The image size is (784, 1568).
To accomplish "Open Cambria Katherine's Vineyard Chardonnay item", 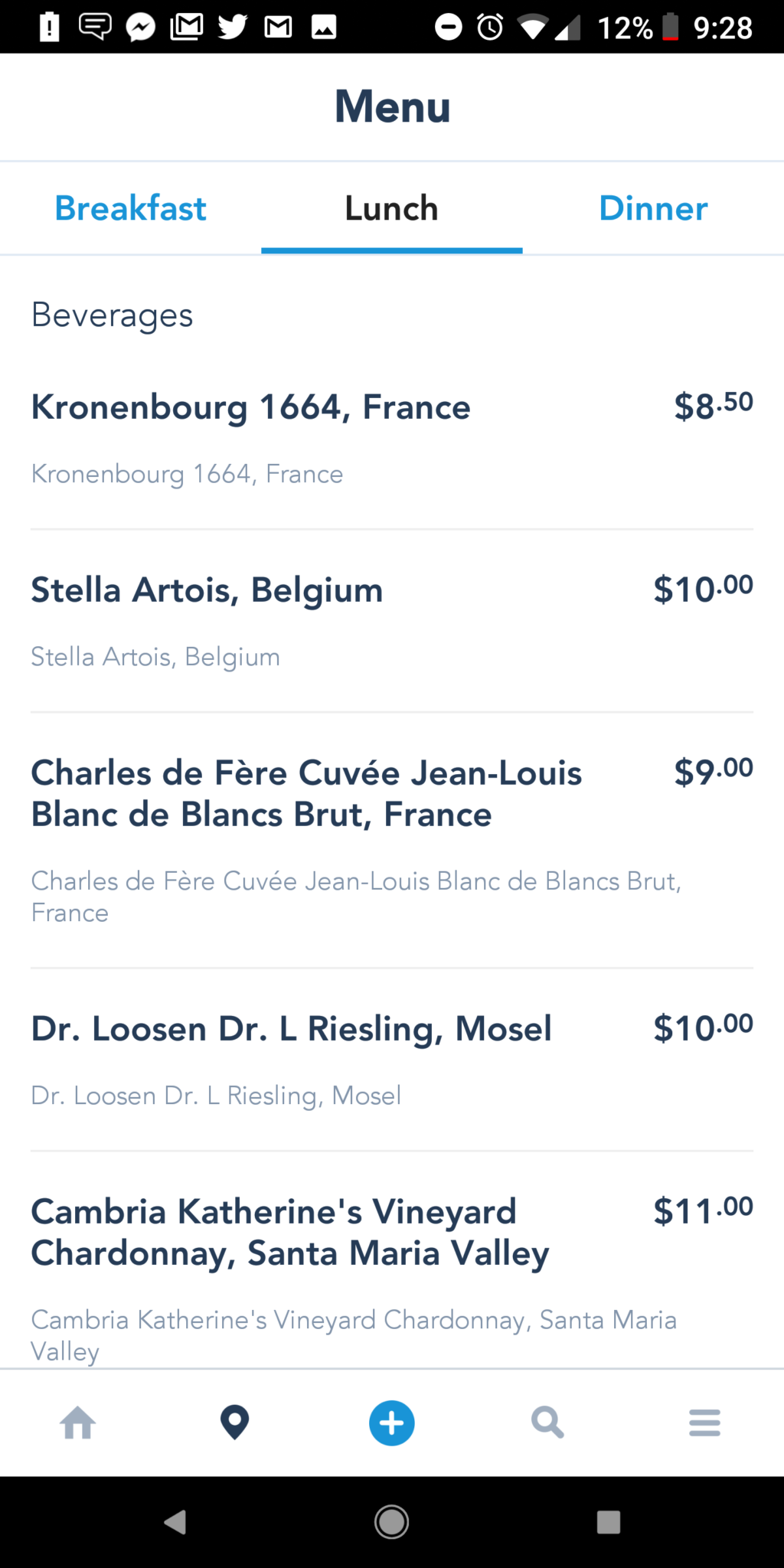I will [x=392, y=1260].
